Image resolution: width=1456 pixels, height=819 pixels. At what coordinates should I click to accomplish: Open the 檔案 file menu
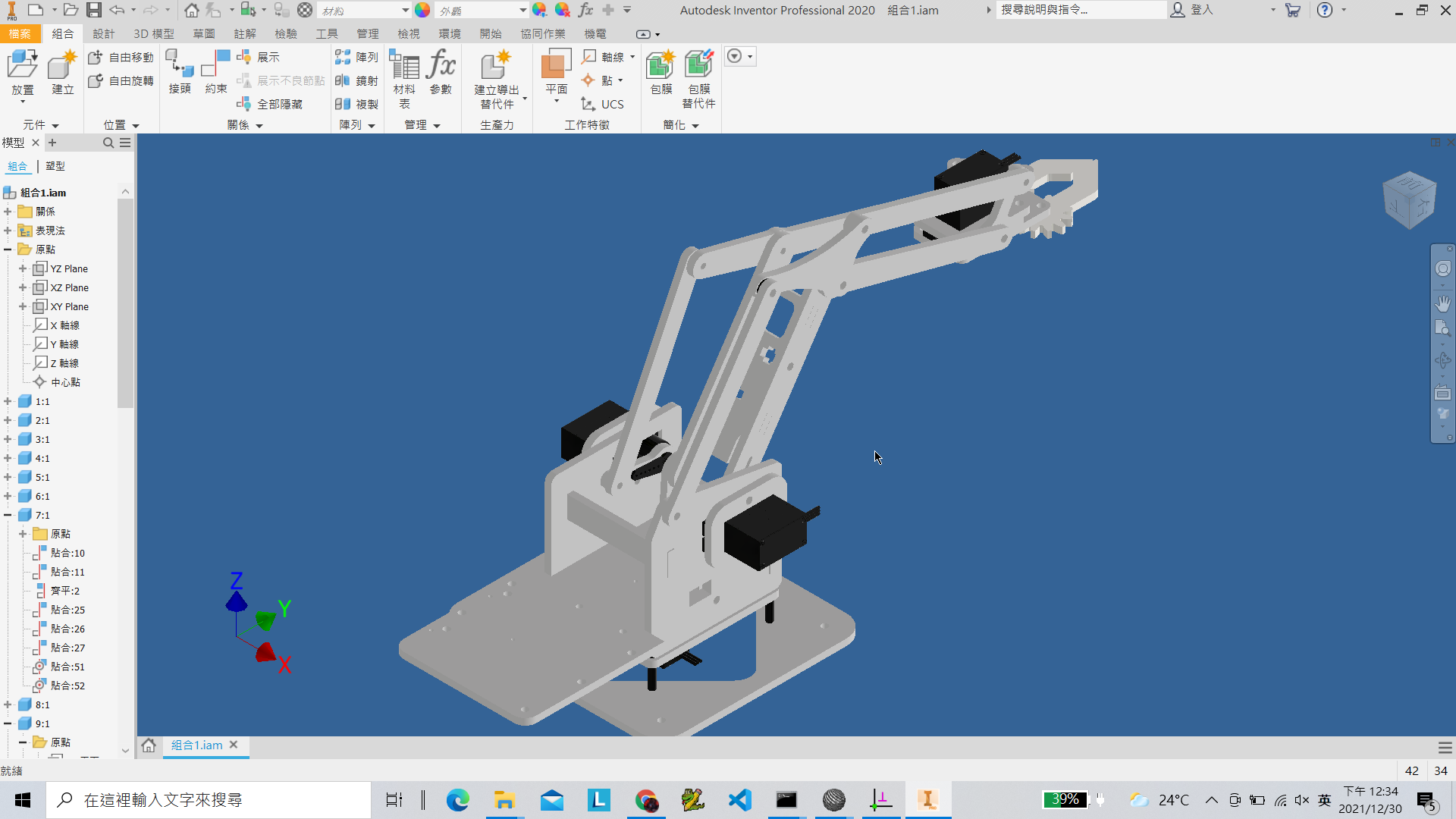tap(20, 34)
